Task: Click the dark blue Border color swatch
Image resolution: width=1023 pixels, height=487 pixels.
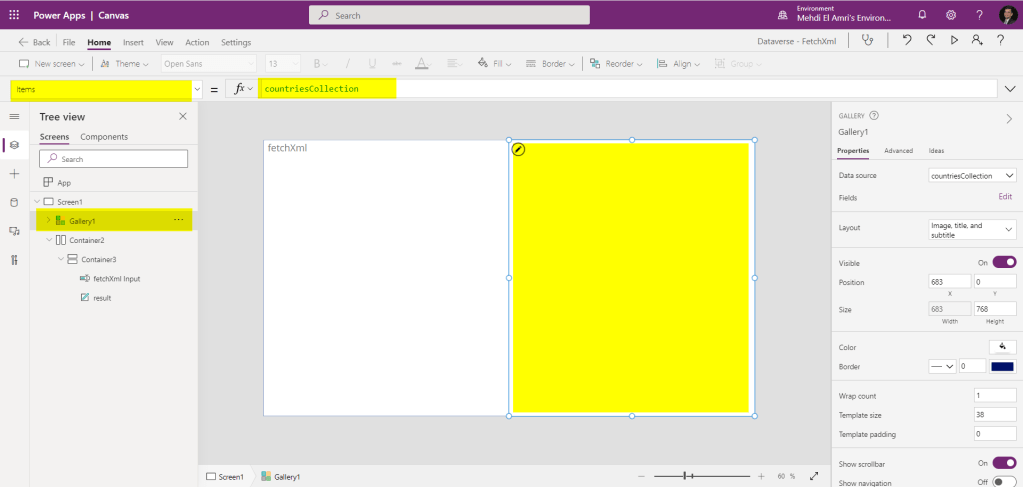Action: pos(1002,367)
